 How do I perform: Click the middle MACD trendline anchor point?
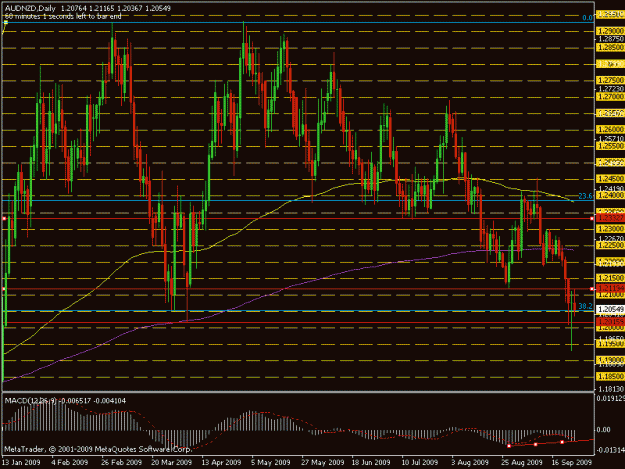535,444
